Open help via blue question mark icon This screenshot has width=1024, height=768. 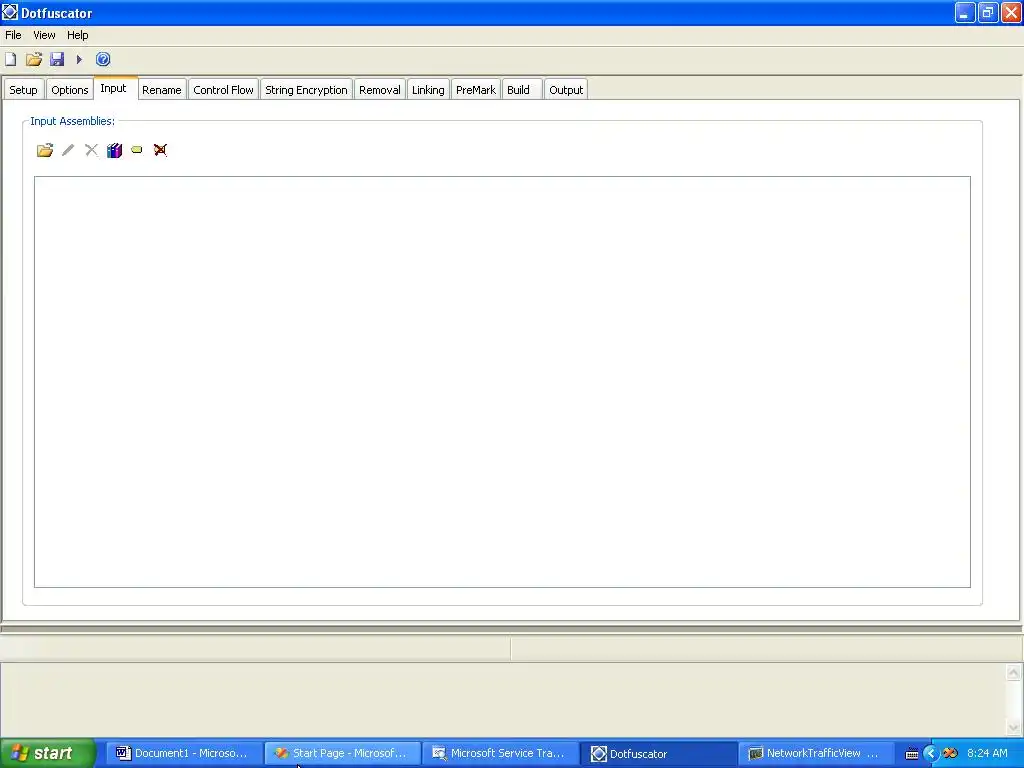[103, 59]
